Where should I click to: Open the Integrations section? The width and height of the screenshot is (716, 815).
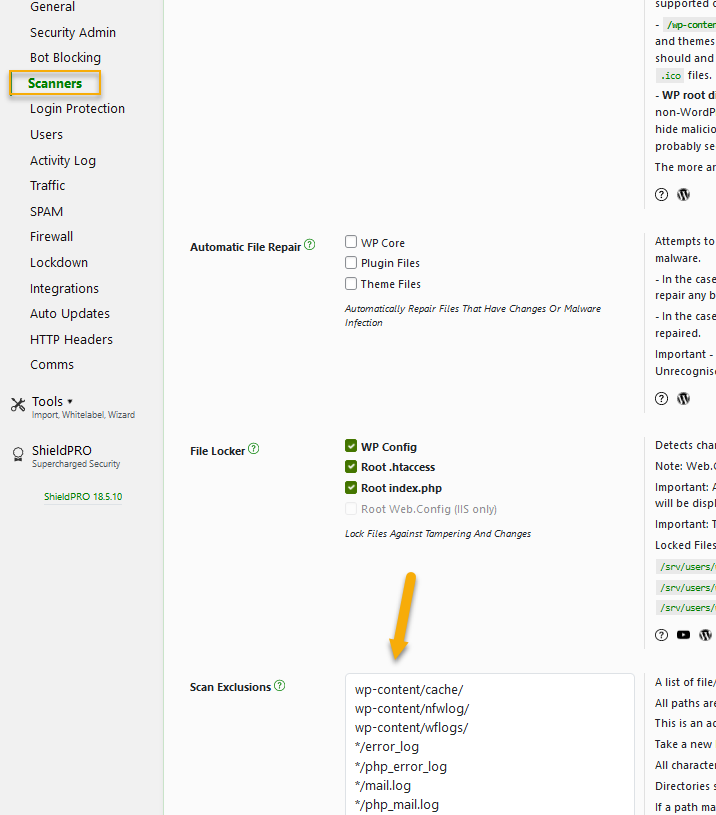click(64, 288)
